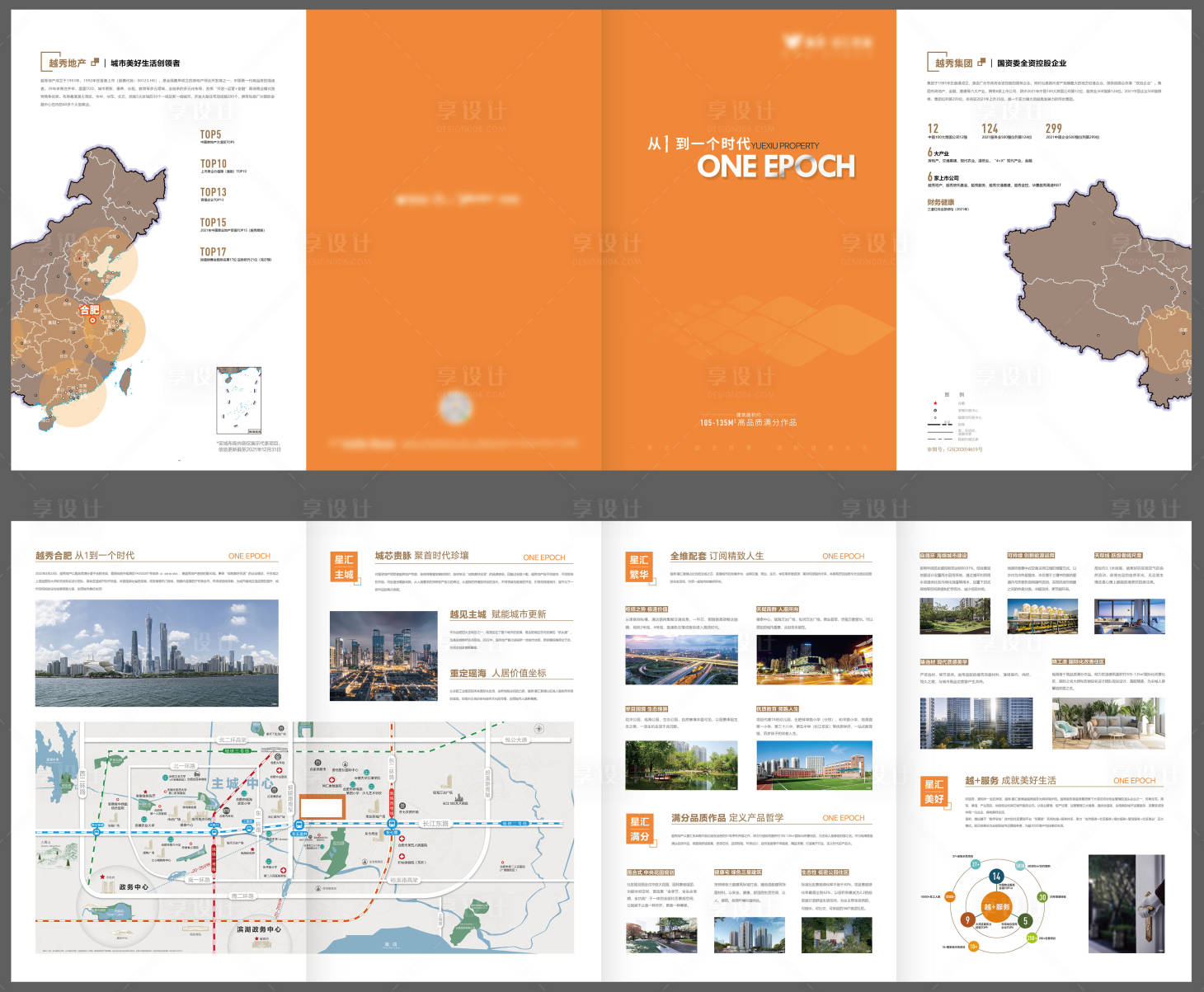
Task: Select the TOP15 ranking label
Action: pos(213,223)
